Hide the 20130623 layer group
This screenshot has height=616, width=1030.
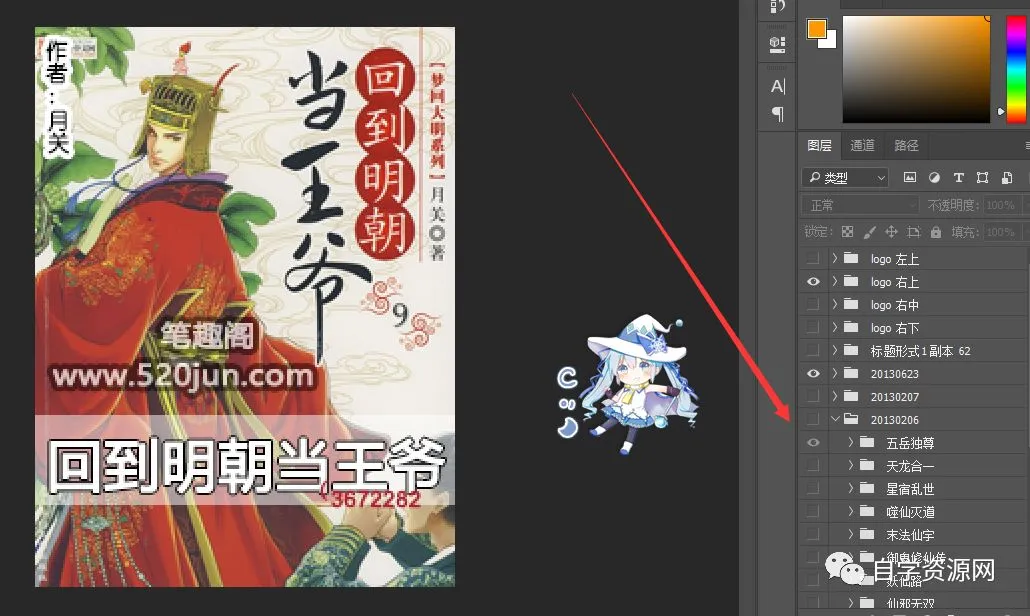(x=813, y=373)
